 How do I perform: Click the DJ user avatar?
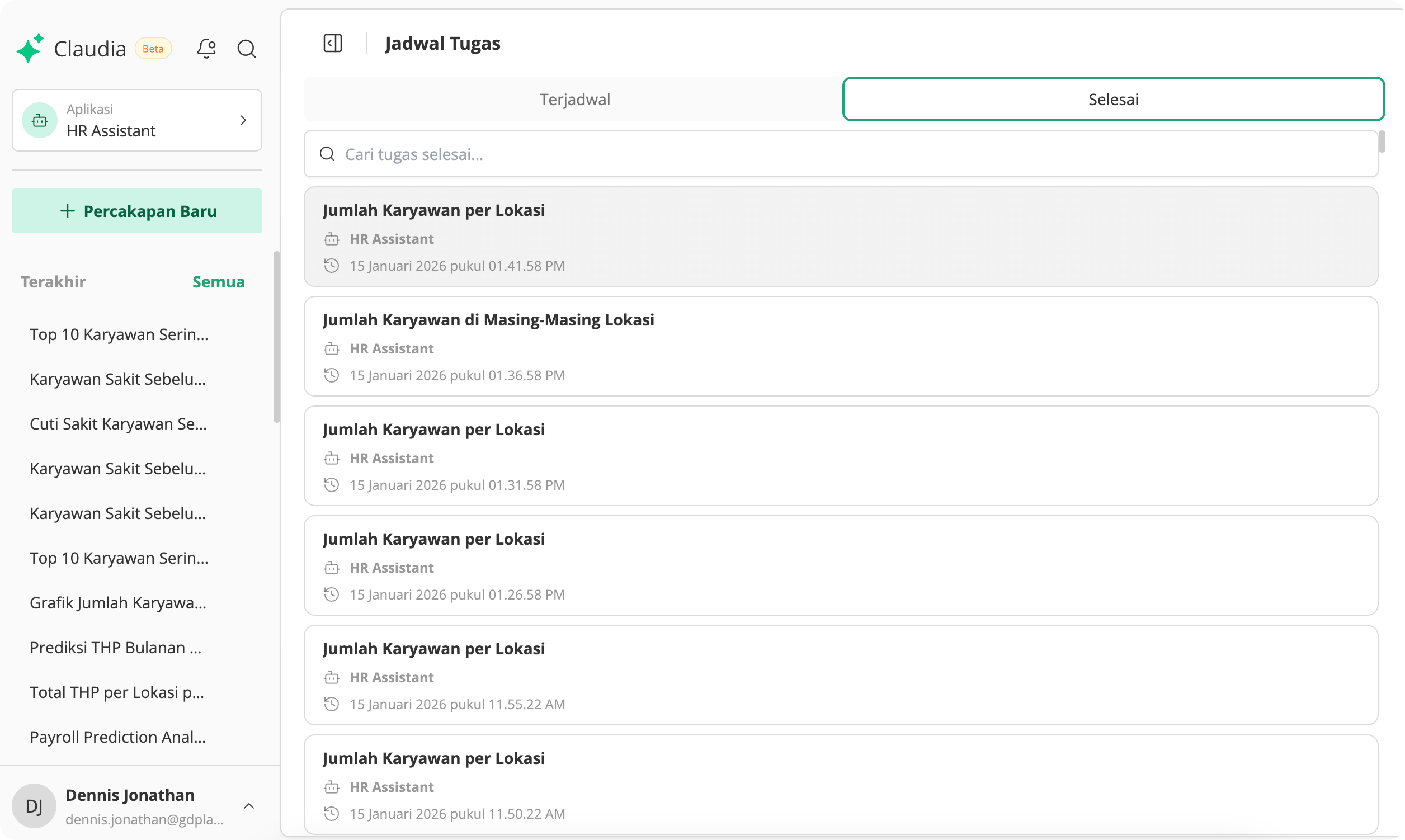(x=34, y=805)
